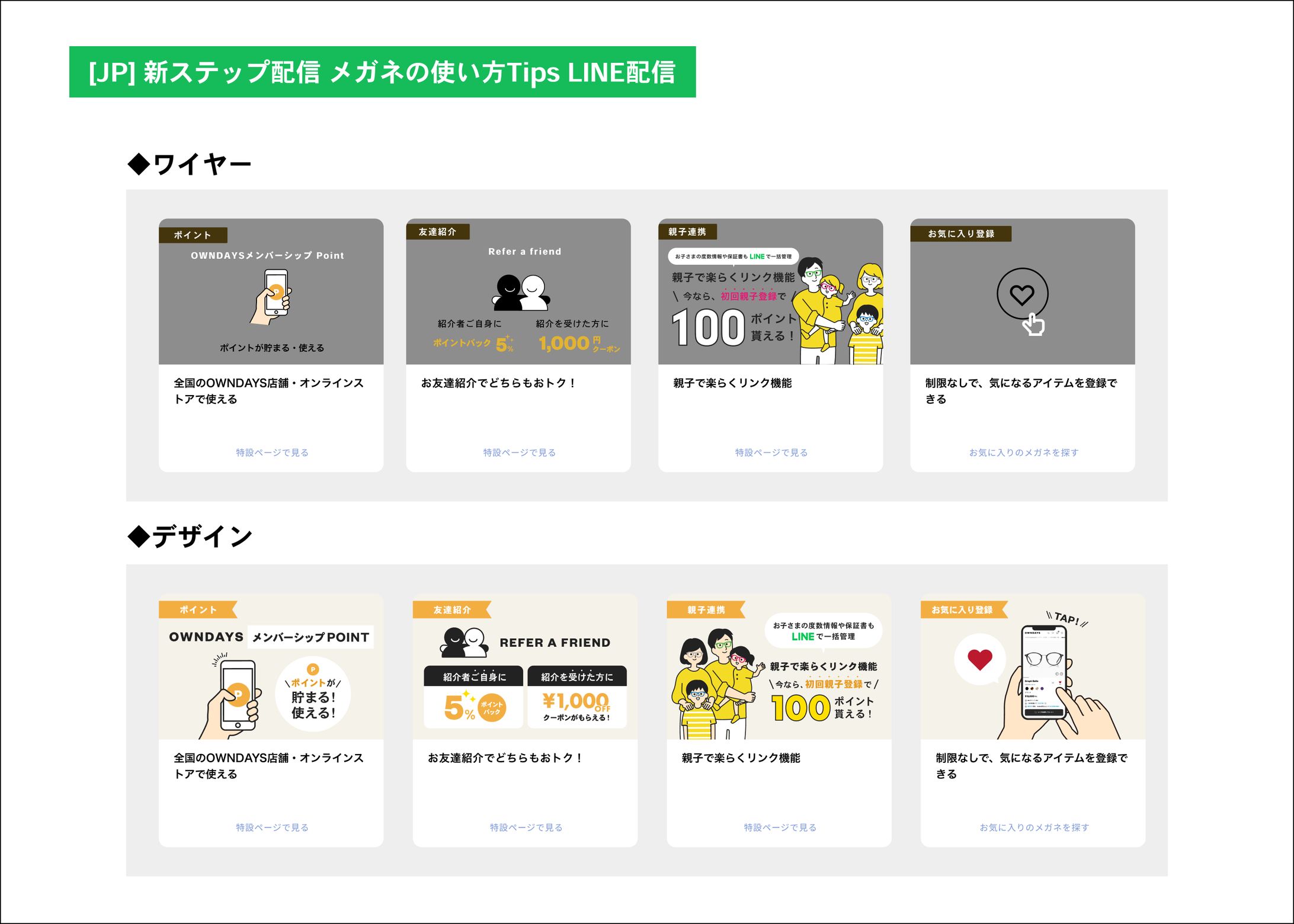Open 特設ページで見る in wireframe 友達紹介 card
The image size is (1294, 924).
click(519, 453)
